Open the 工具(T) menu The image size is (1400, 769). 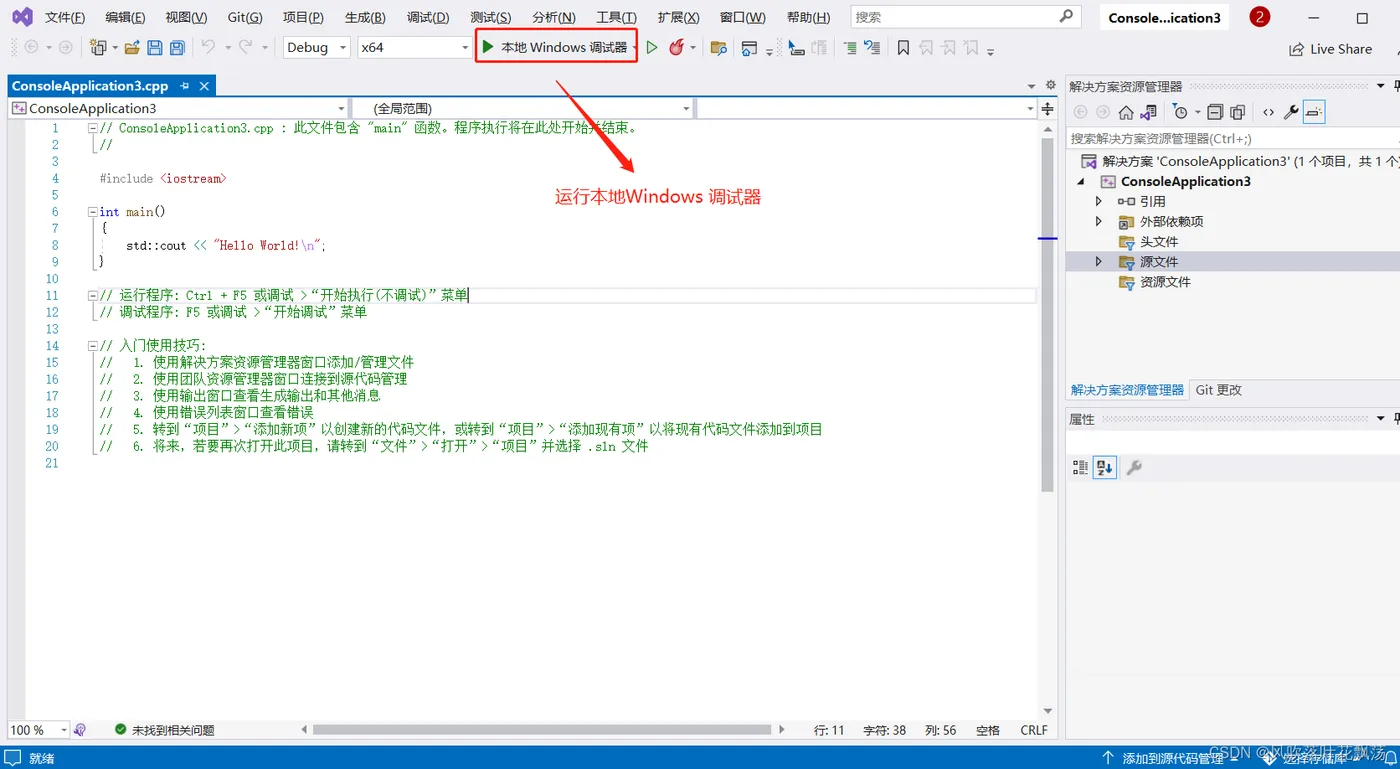point(616,17)
